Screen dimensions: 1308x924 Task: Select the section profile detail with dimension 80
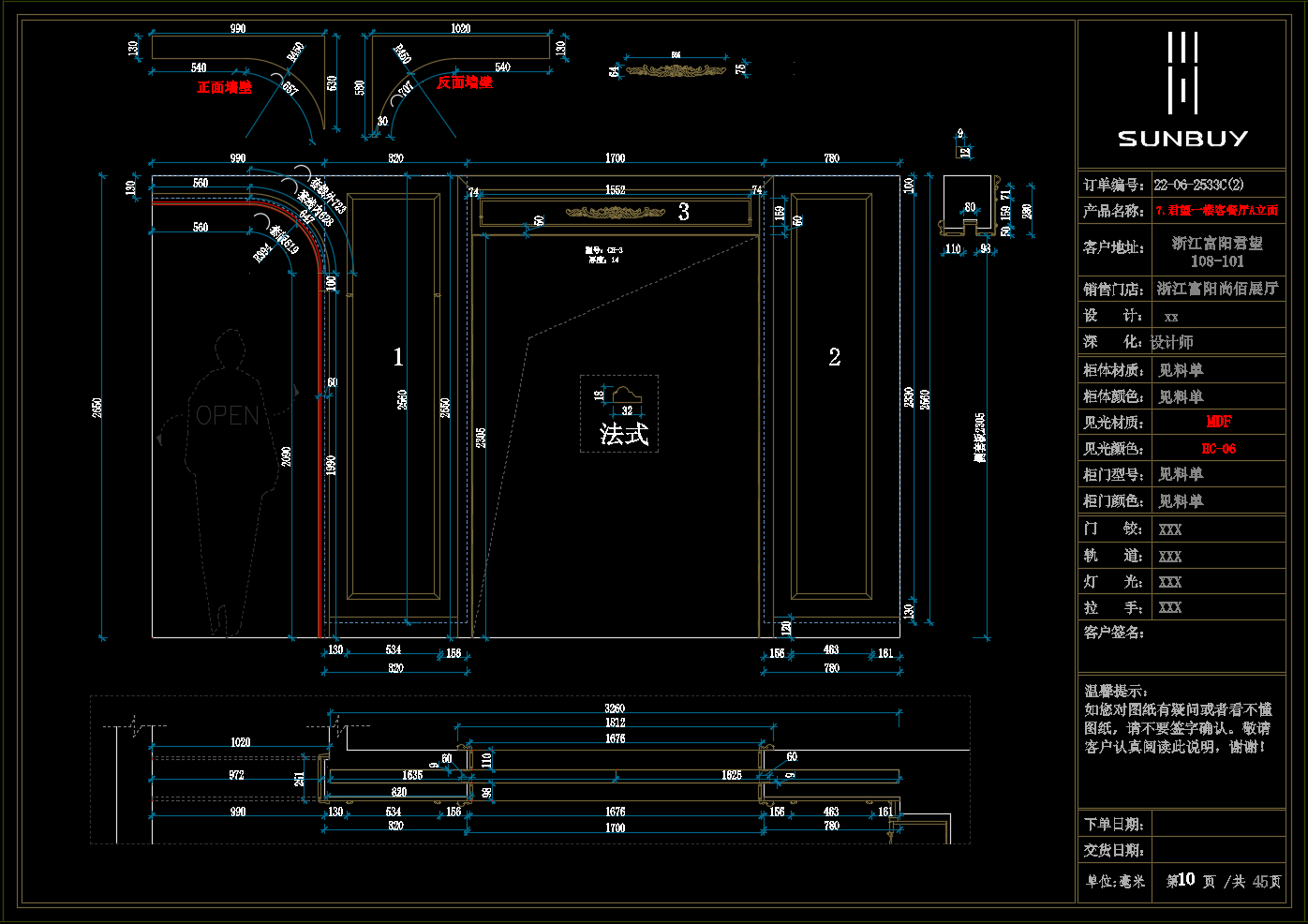pos(968,206)
